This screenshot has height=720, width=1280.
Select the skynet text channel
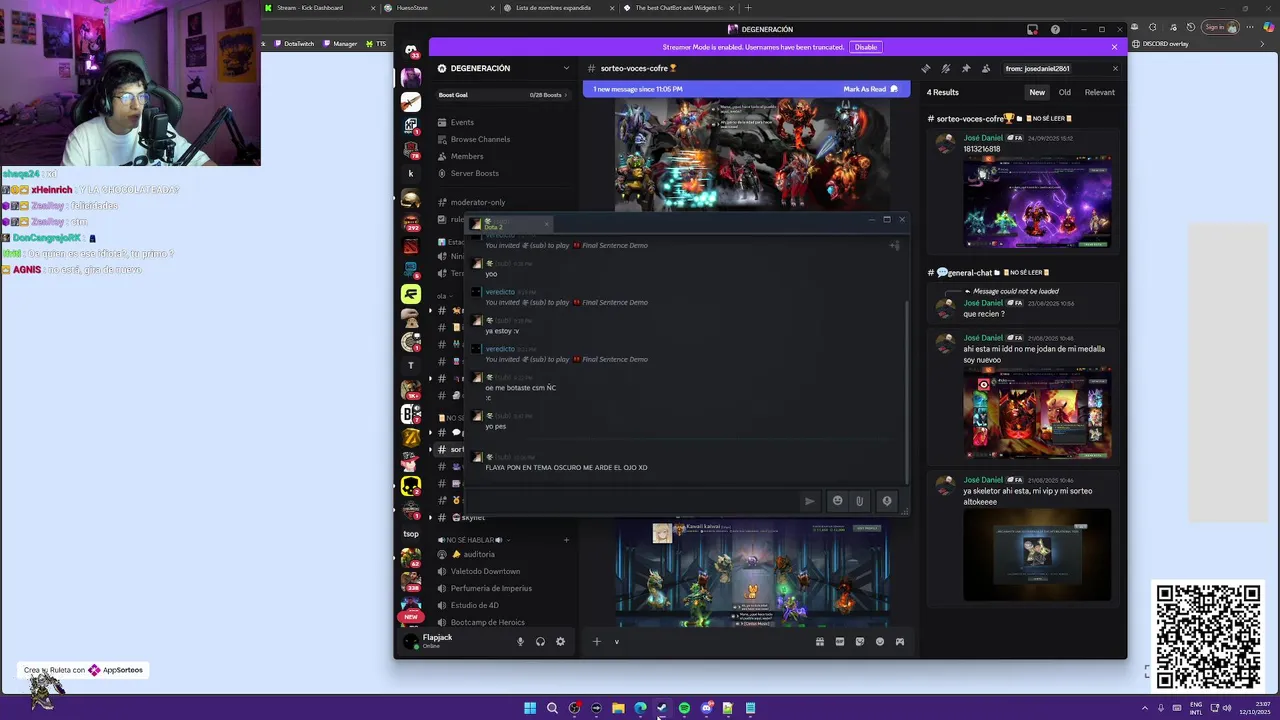[504, 517]
